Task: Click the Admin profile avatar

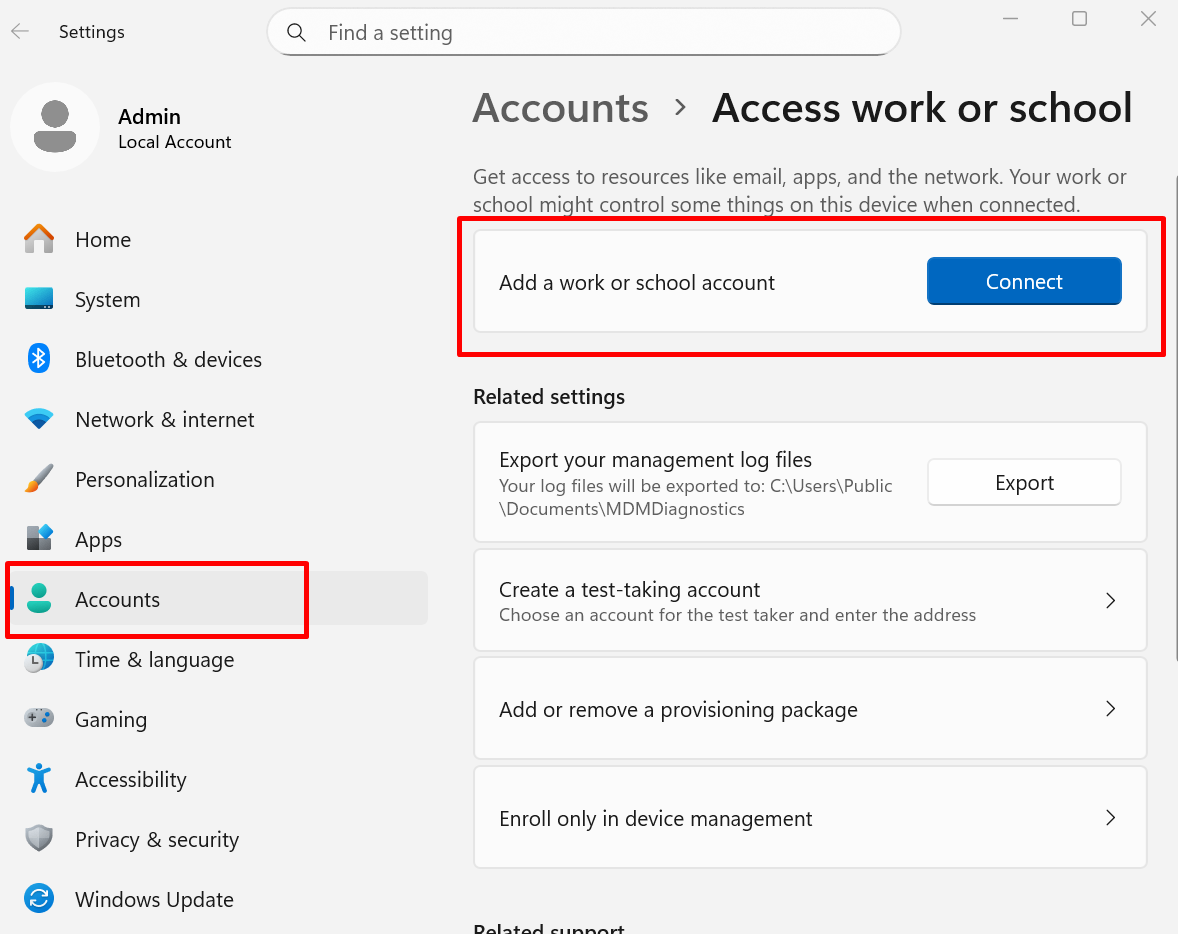Action: [x=55, y=127]
